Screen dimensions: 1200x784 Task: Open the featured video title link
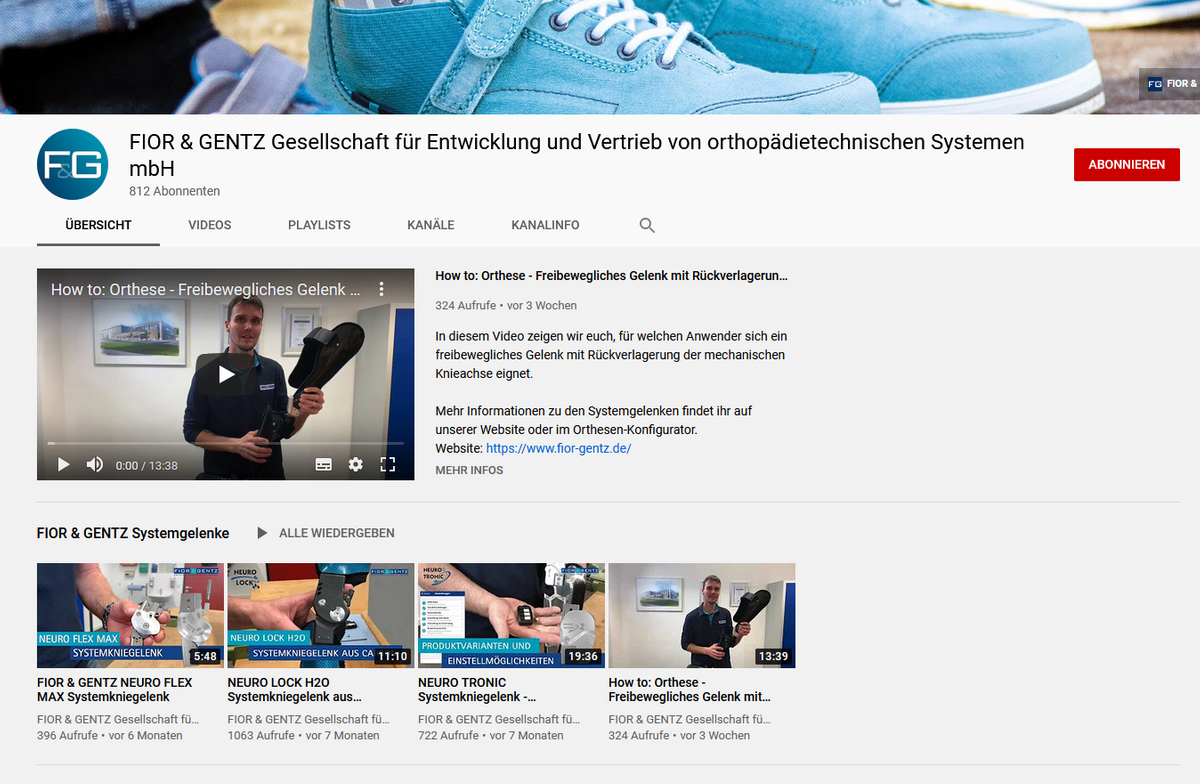pyautogui.click(x=611, y=276)
